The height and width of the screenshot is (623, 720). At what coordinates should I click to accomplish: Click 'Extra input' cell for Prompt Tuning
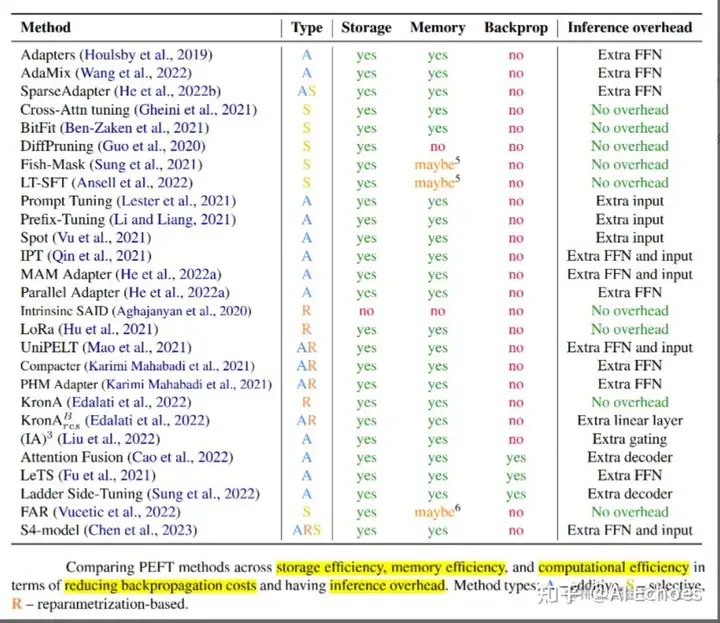pos(630,201)
